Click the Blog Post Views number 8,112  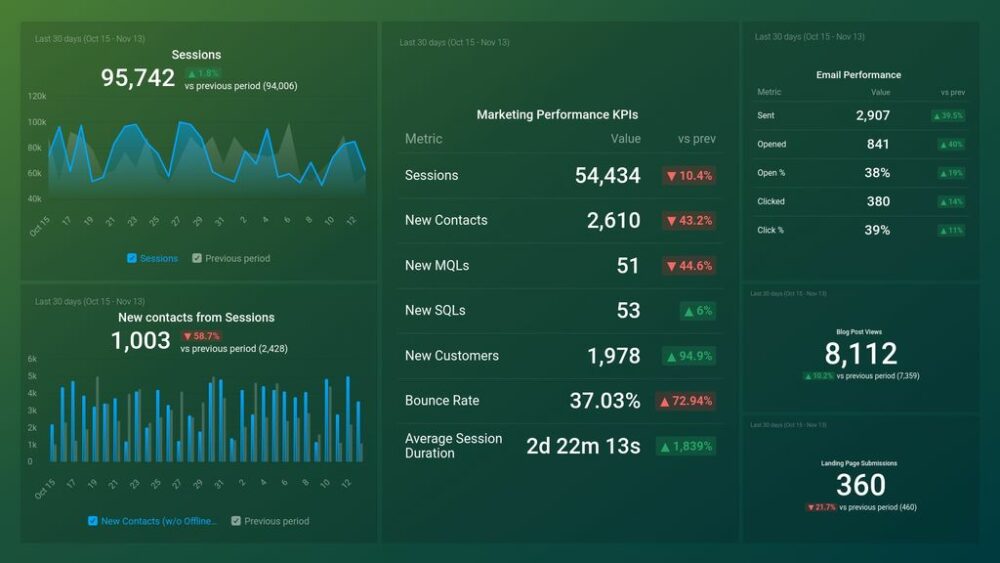860,353
